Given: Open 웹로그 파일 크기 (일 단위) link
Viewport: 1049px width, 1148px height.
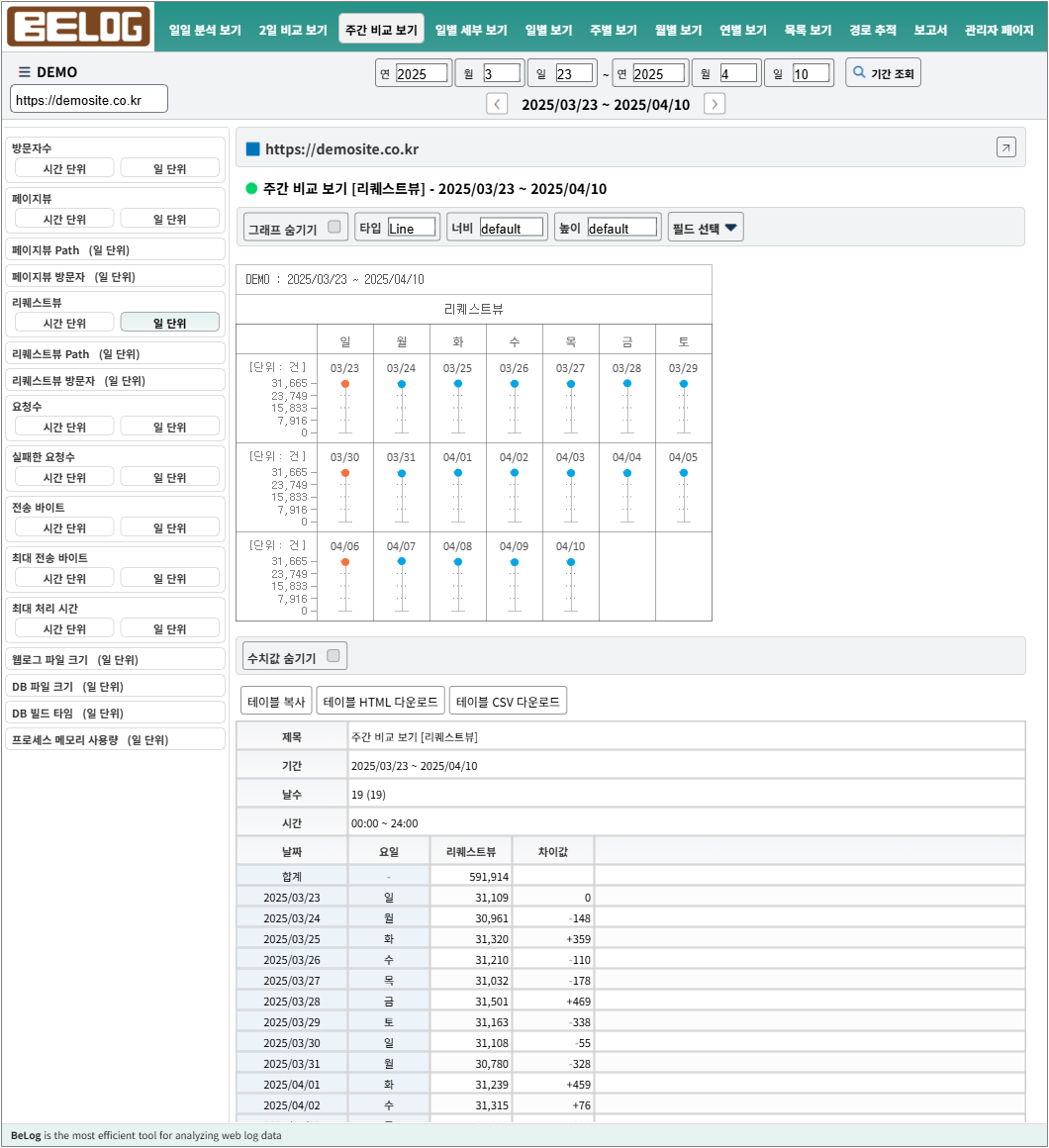Looking at the screenshot, I should click(x=116, y=660).
